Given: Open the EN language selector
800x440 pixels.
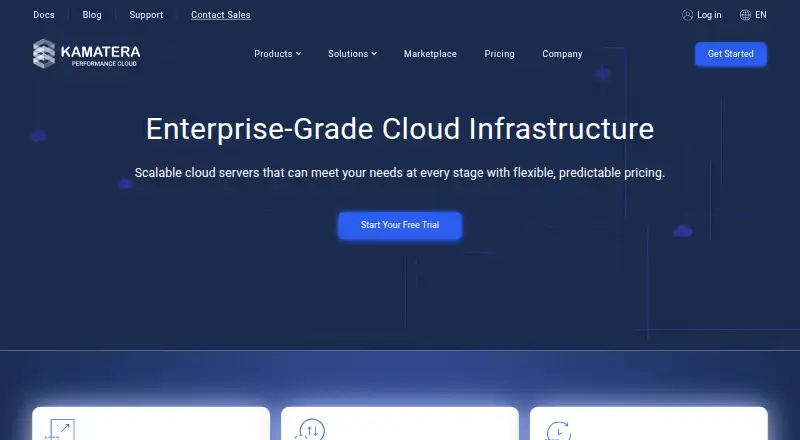Looking at the screenshot, I should pos(761,15).
